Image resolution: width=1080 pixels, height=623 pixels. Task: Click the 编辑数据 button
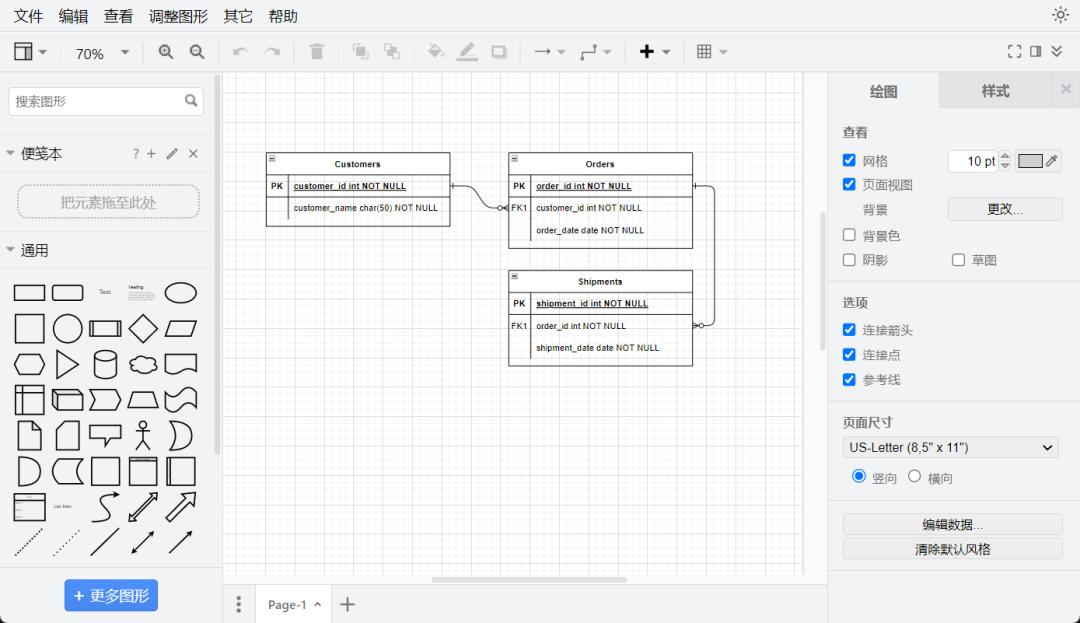(x=952, y=525)
